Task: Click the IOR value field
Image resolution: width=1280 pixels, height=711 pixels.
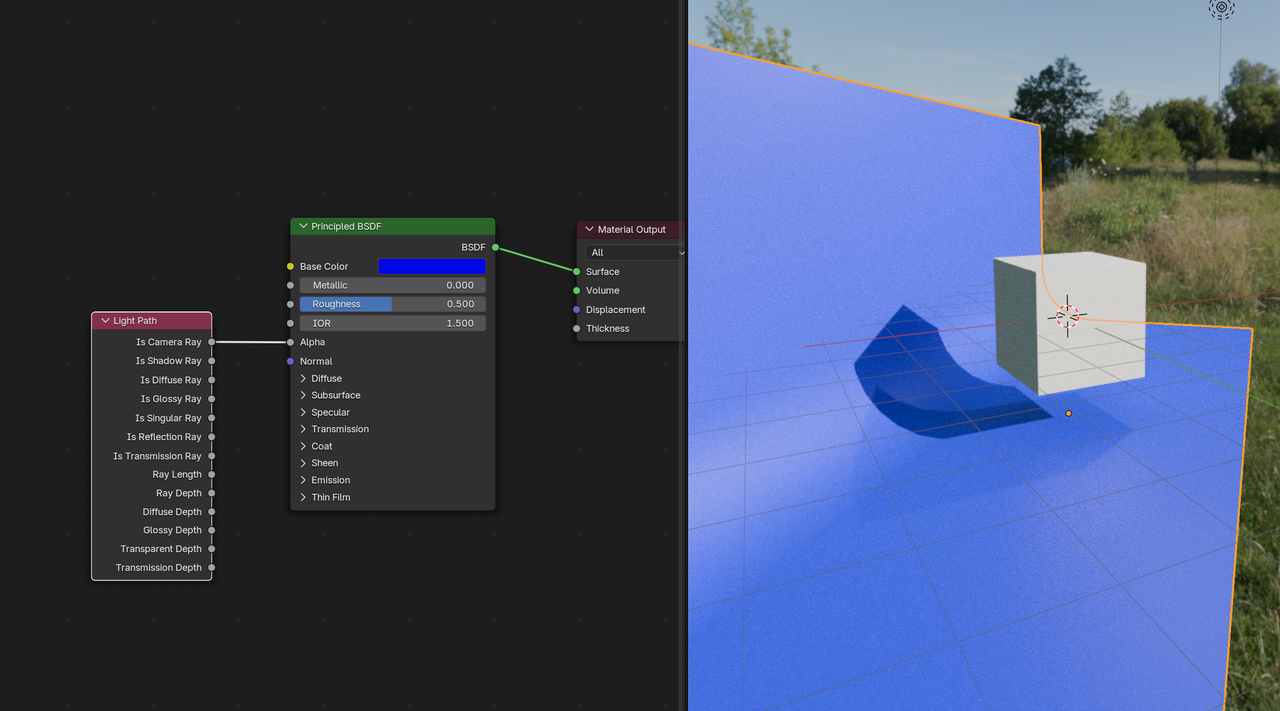Action: pos(392,323)
